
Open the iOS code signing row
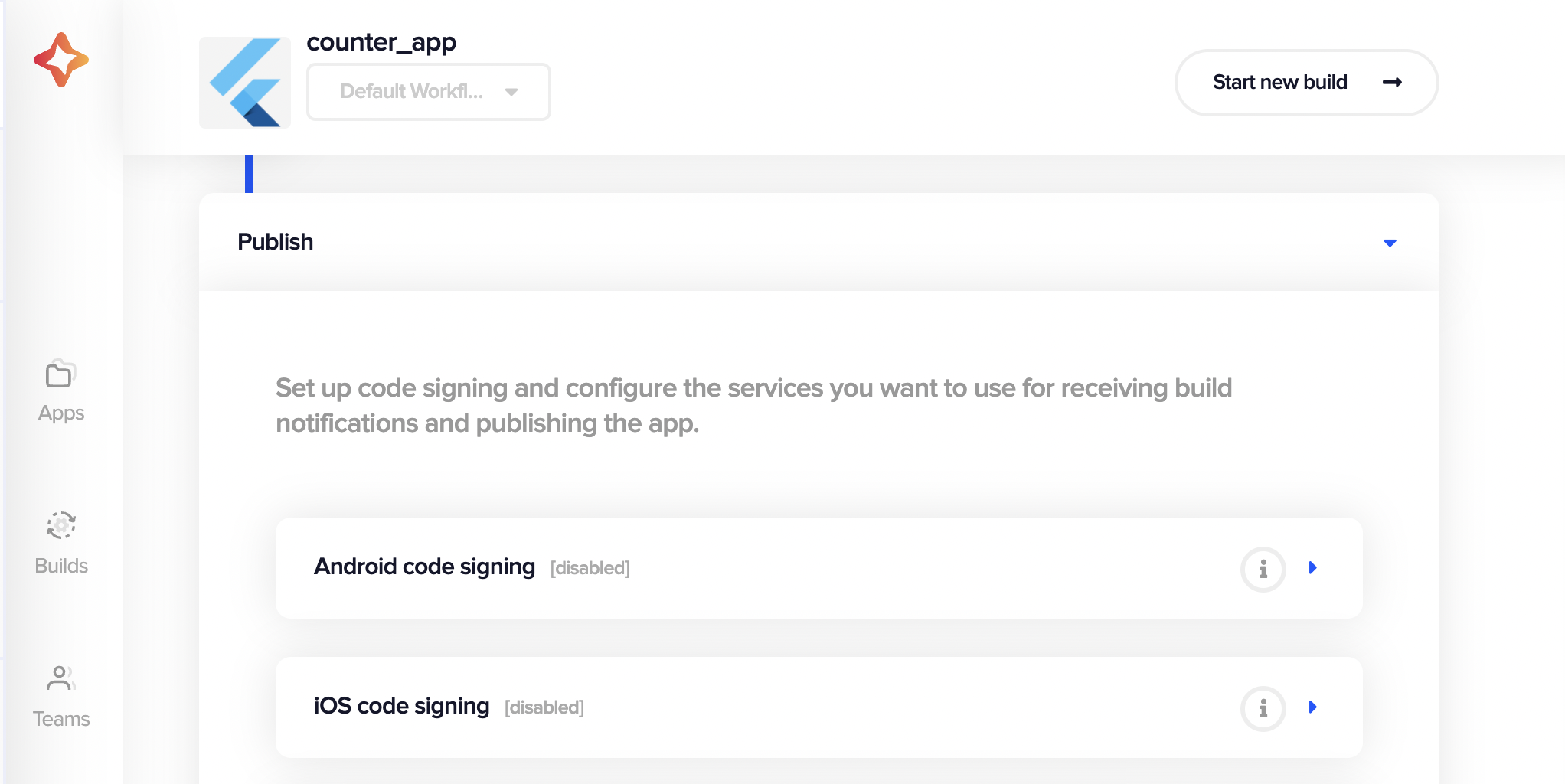(x=819, y=707)
